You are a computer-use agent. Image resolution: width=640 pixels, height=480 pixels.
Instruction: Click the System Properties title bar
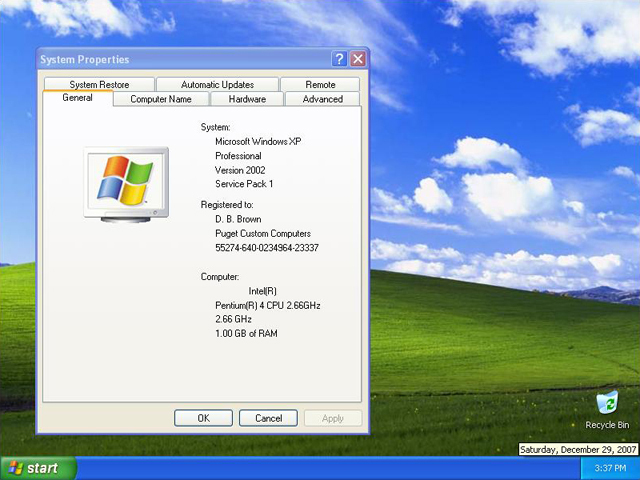[180, 60]
